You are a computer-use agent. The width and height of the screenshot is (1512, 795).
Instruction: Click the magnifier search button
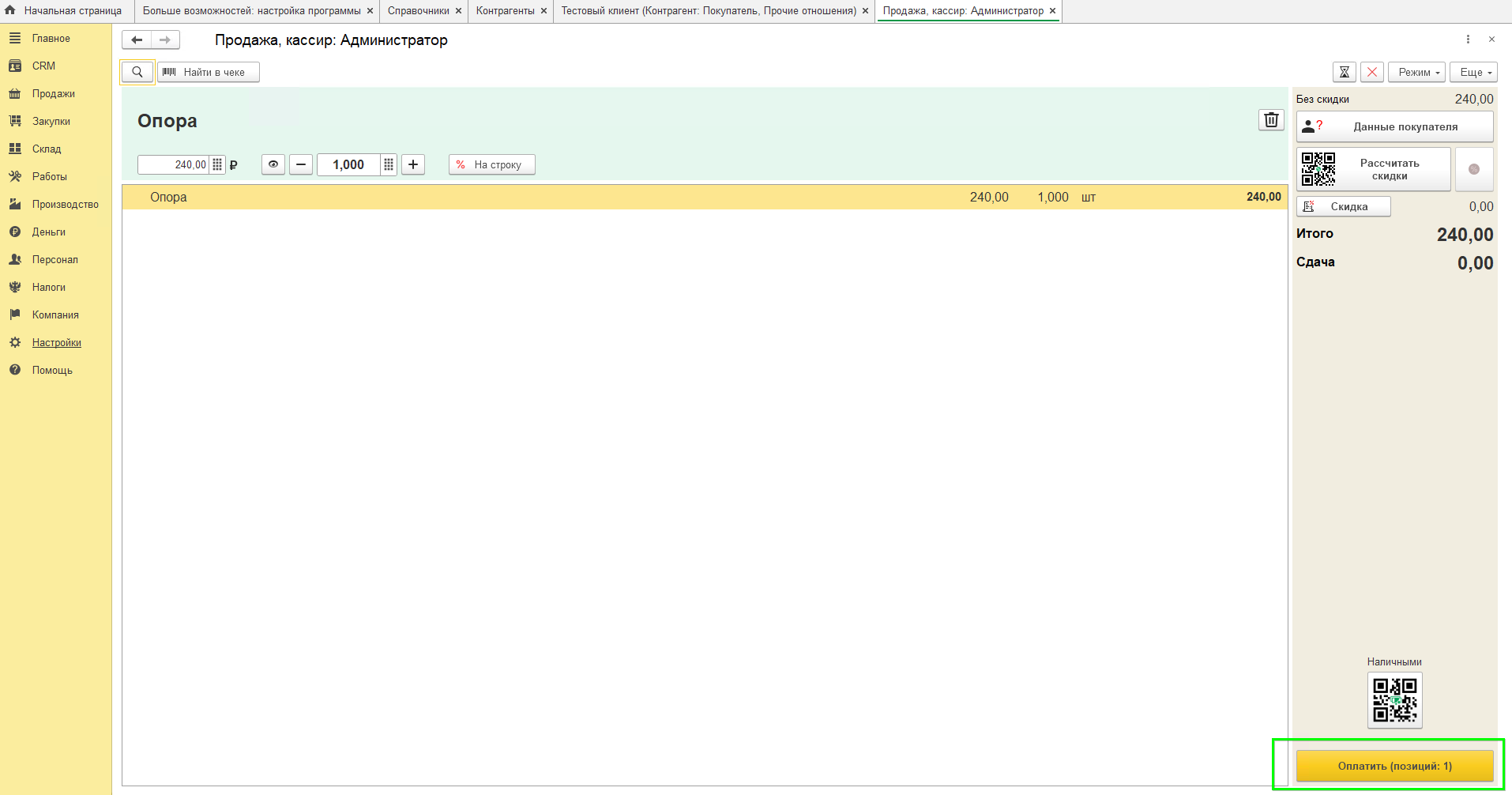click(137, 72)
